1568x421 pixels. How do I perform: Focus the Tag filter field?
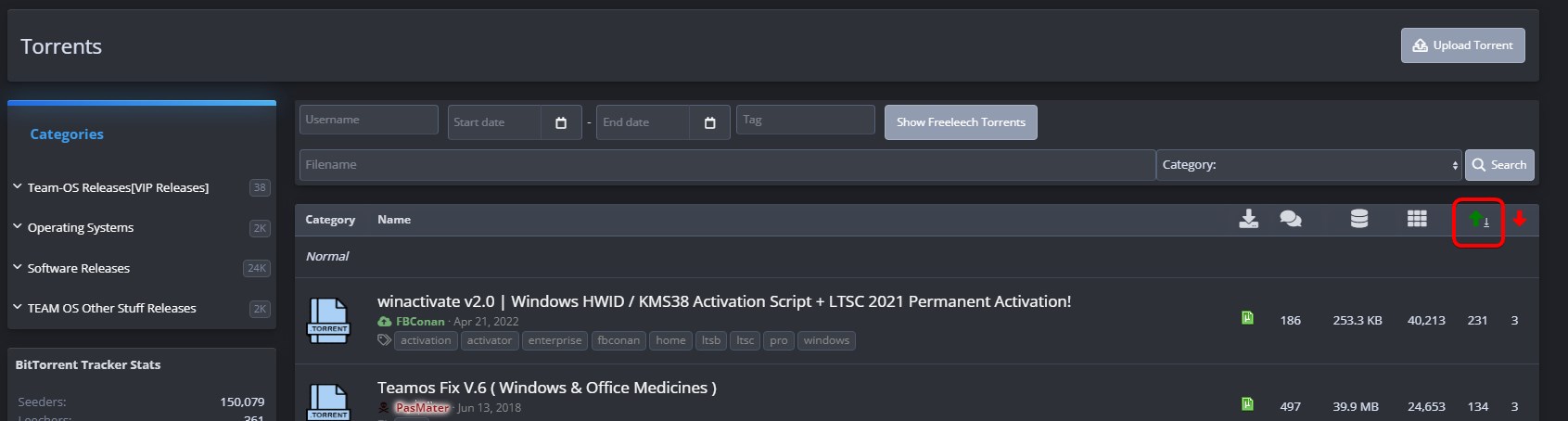(x=806, y=120)
